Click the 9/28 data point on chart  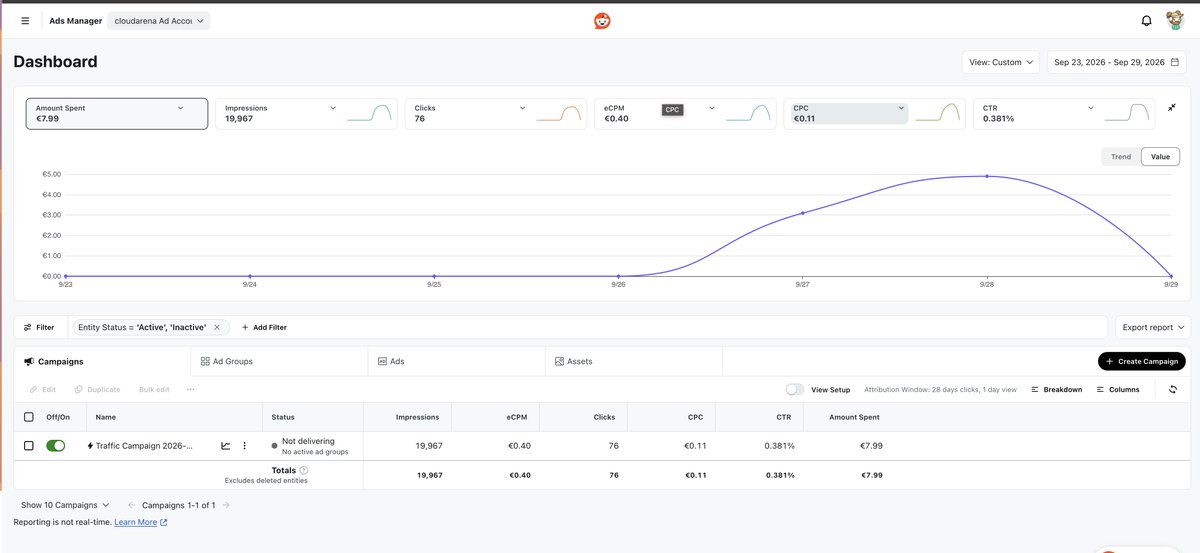(x=987, y=176)
